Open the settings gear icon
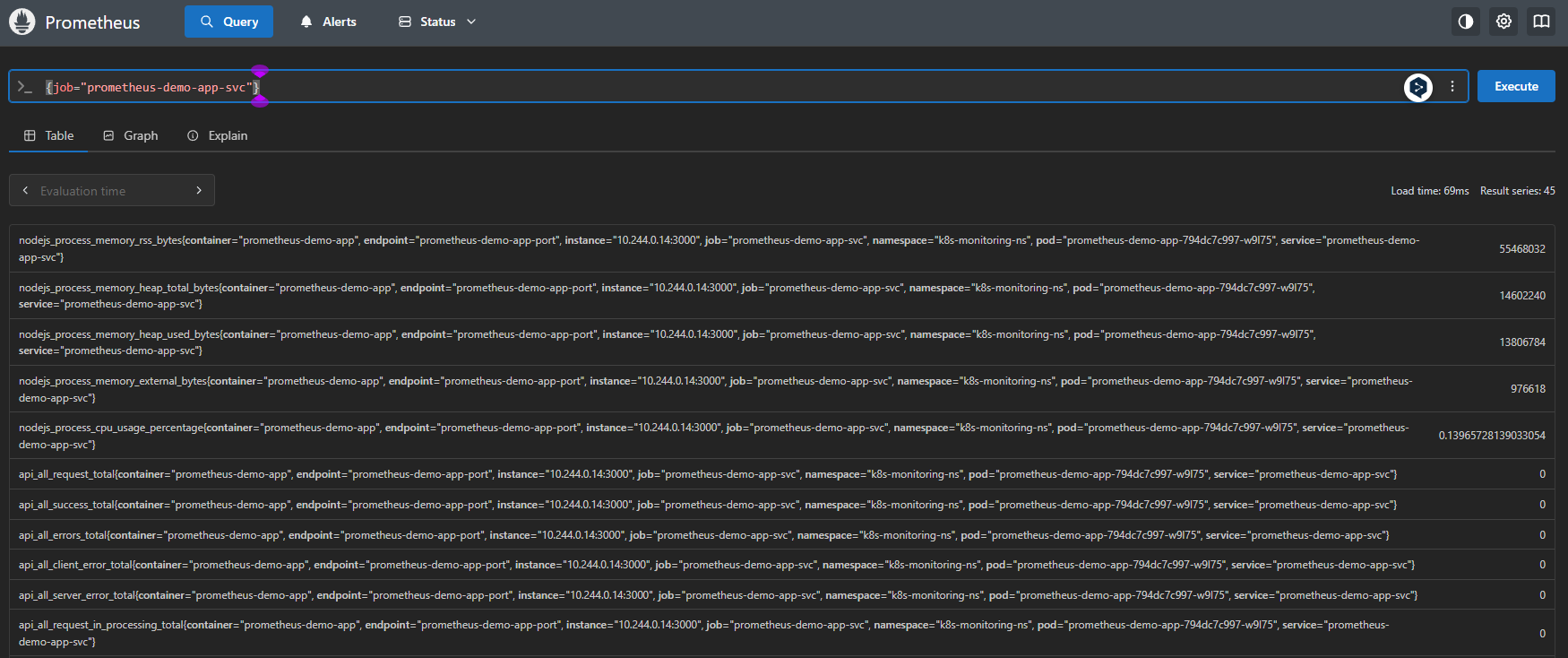The width and height of the screenshot is (1568, 658). [1503, 22]
